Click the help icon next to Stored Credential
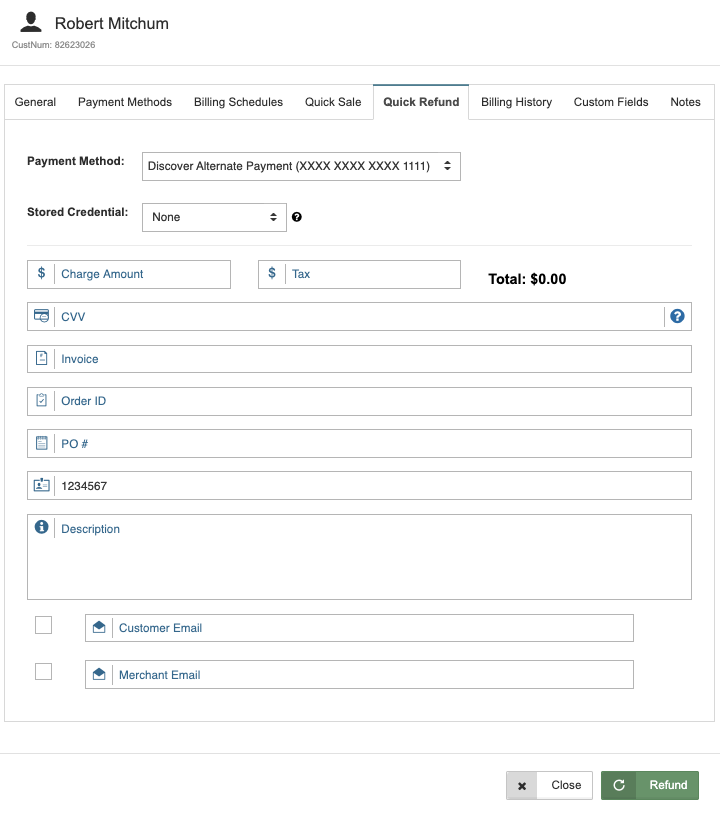This screenshot has height=816, width=720. click(x=296, y=216)
